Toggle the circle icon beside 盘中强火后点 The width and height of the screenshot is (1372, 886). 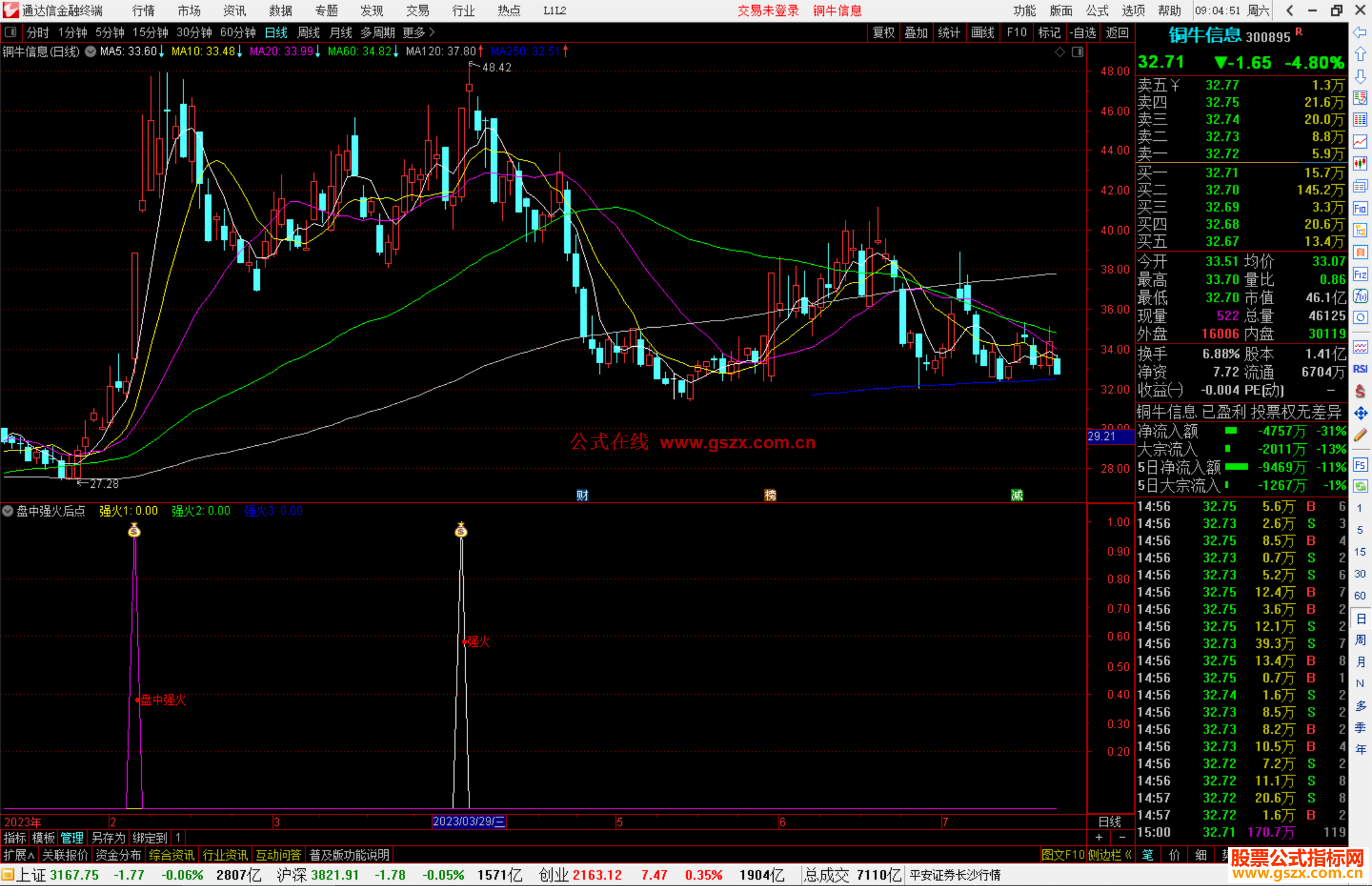8,511
